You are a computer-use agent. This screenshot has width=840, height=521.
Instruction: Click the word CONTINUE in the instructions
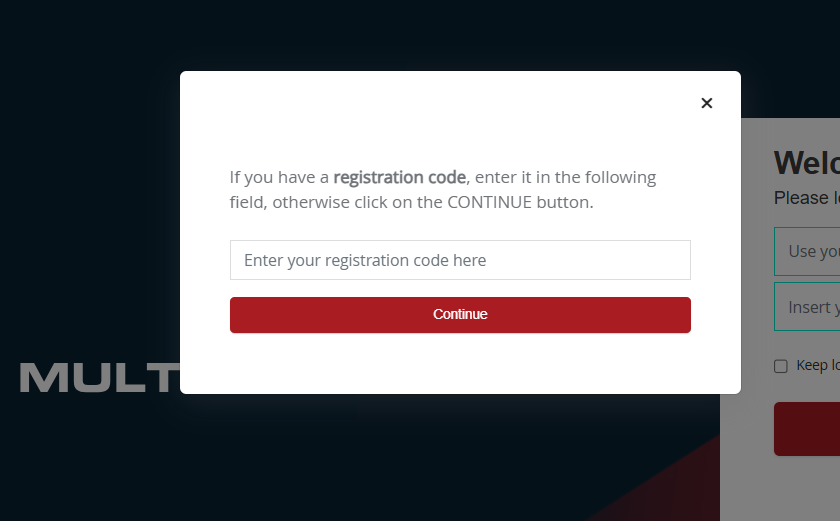tap(490, 202)
